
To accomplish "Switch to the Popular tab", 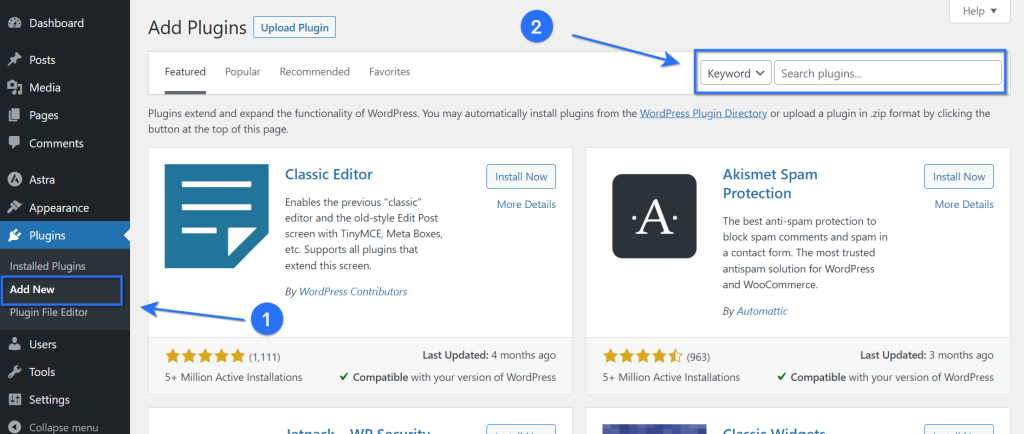I will tap(242, 72).
